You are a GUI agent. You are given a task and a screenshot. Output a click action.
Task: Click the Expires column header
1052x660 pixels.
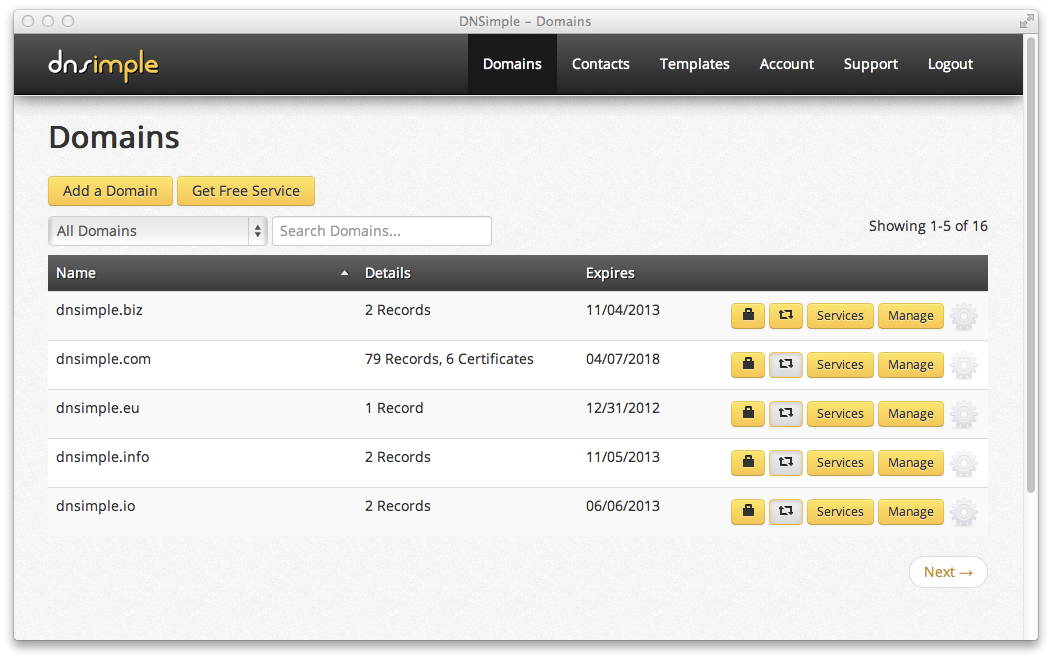pyautogui.click(x=610, y=273)
